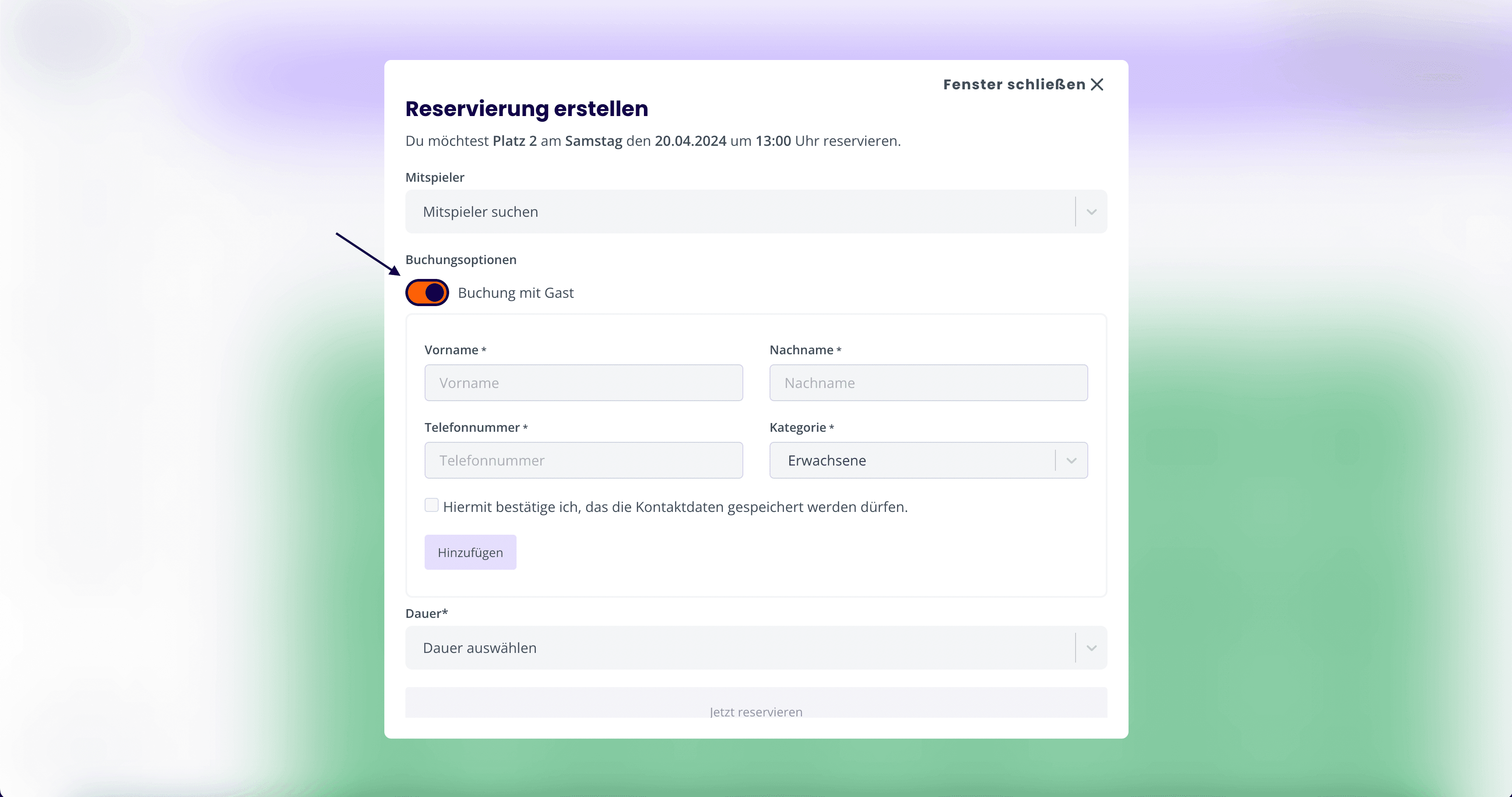Focus the Nachname text field

(928, 383)
